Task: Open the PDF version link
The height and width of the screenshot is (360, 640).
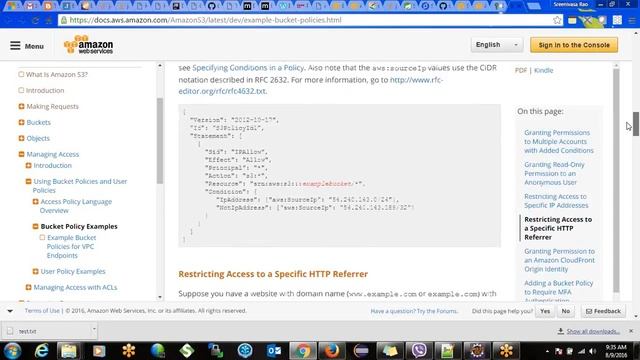Action: 521,70
